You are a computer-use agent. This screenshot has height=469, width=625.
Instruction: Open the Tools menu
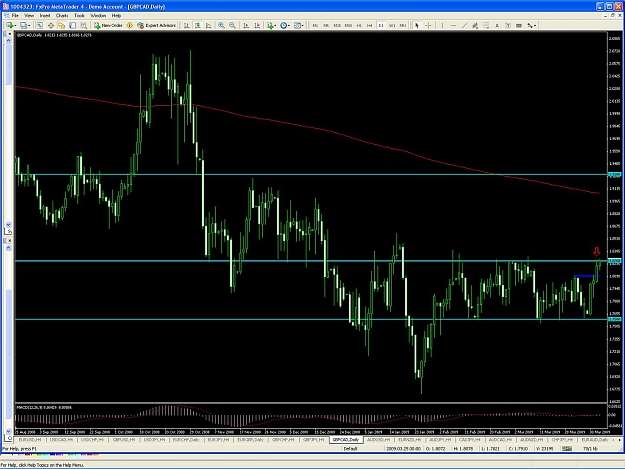[79, 16]
